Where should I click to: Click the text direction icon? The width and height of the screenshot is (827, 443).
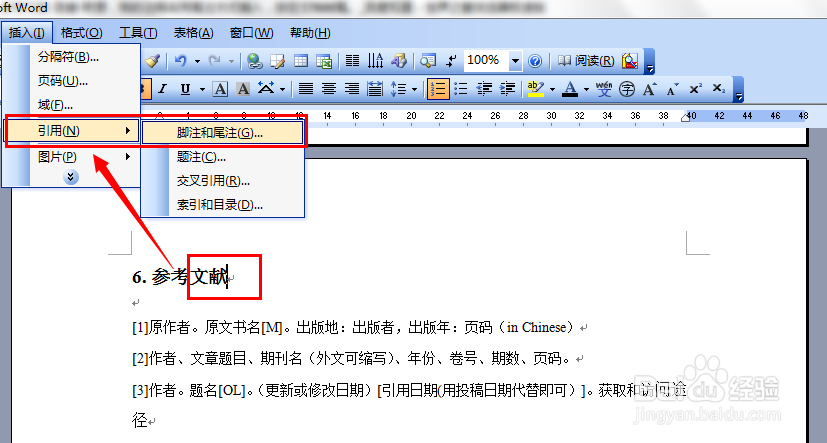tap(376, 61)
